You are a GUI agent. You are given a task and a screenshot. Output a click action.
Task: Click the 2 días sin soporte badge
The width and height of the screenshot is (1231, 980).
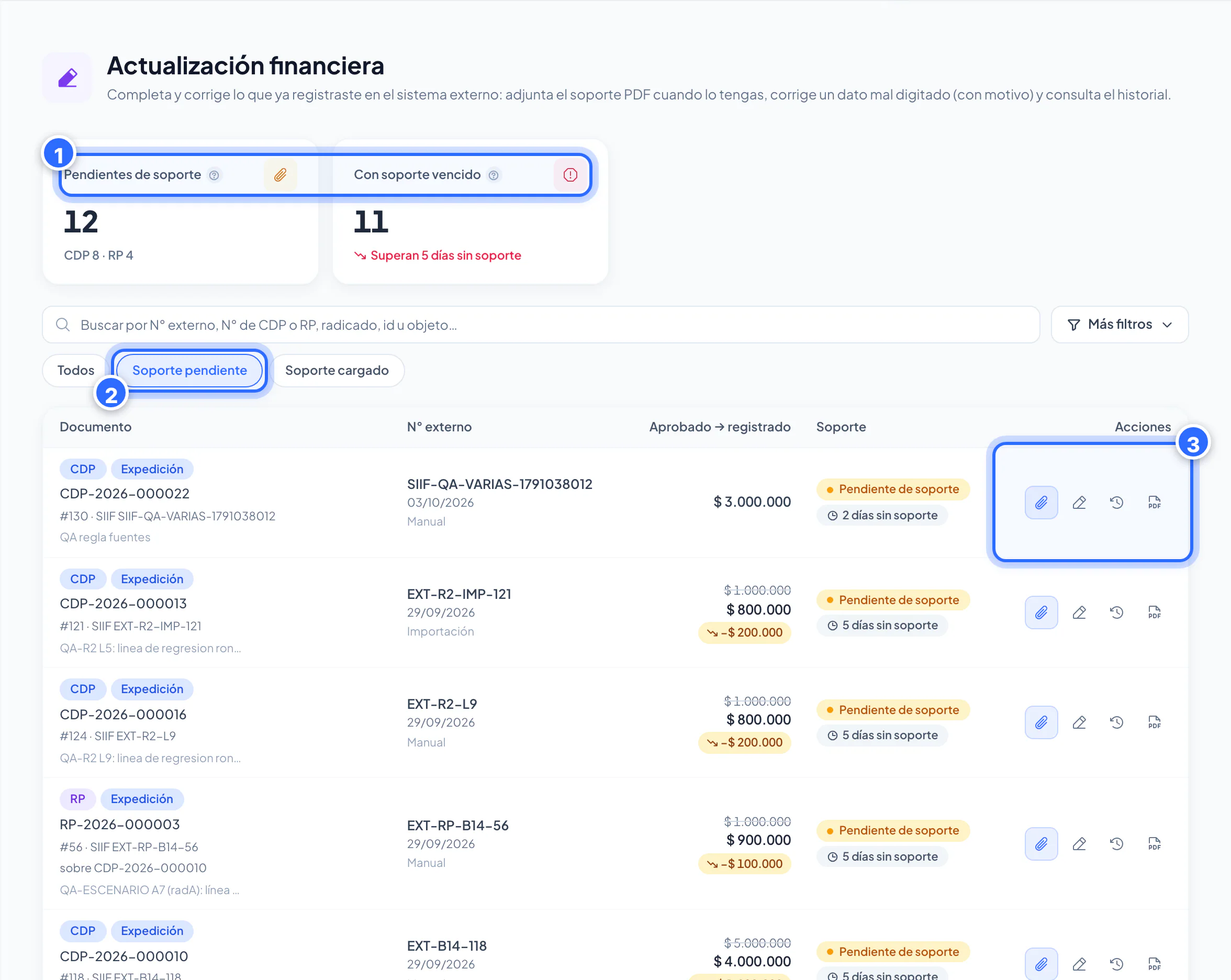click(882, 515)
